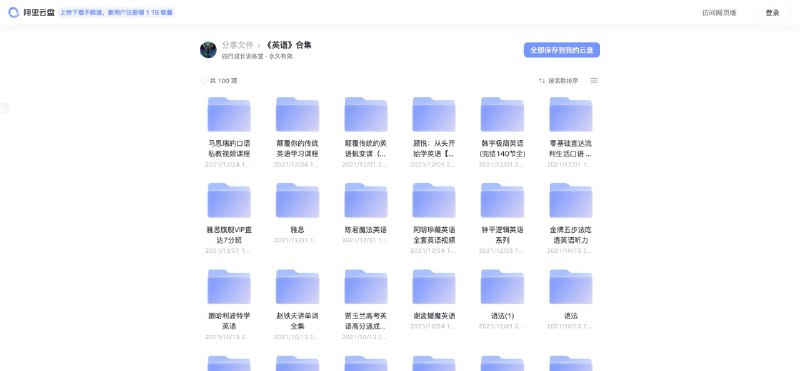This screenshot has width=800, height=371.
Task: Click the date under 语法(1)
Action: pos(503,327)
